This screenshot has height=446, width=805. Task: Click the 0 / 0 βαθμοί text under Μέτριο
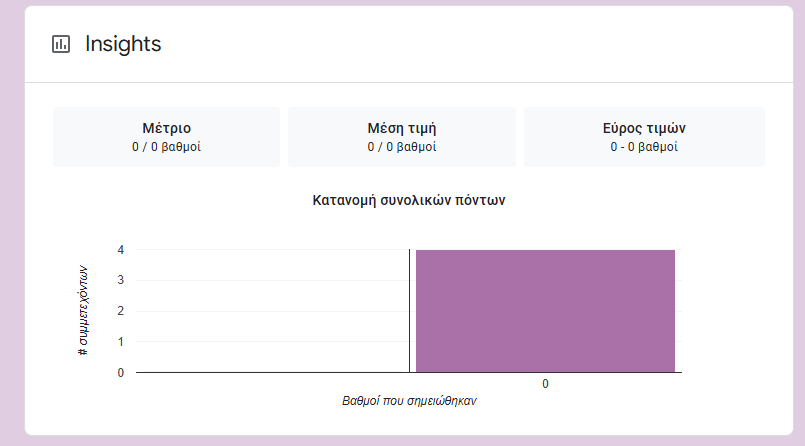[166, 147]
